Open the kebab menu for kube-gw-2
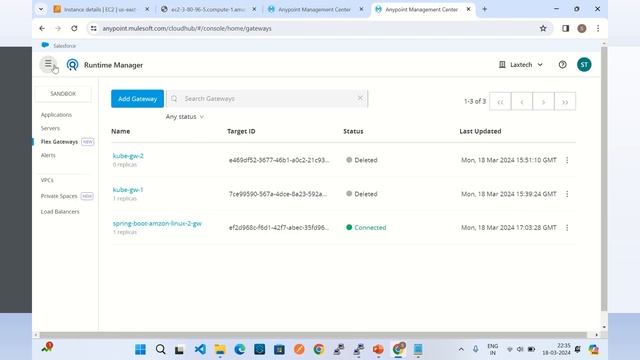The height and width of the screenshot is (360, 640). pos(567,160)
